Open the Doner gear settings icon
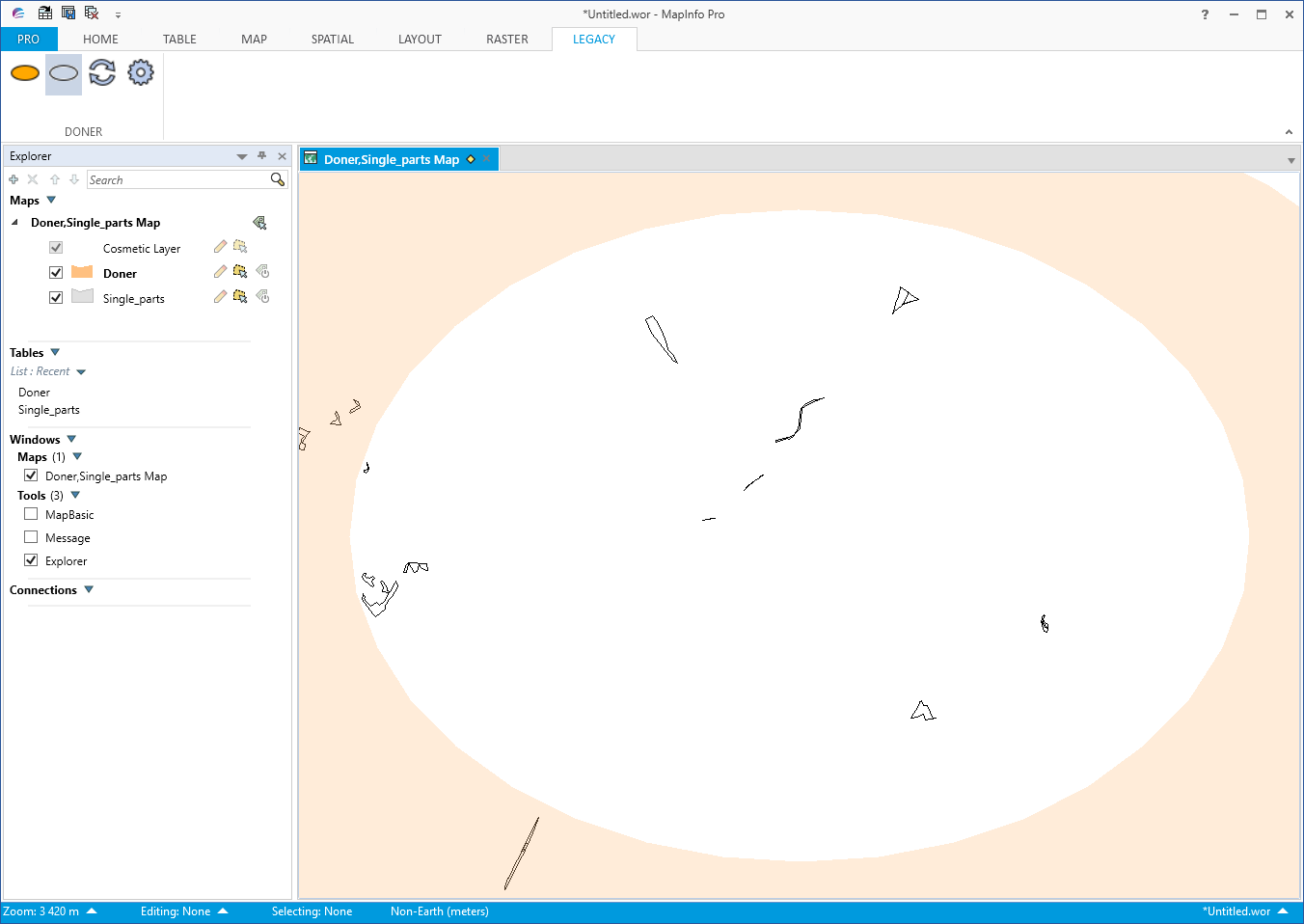This screenshot has width=1304, height=924. coord(141,73)
